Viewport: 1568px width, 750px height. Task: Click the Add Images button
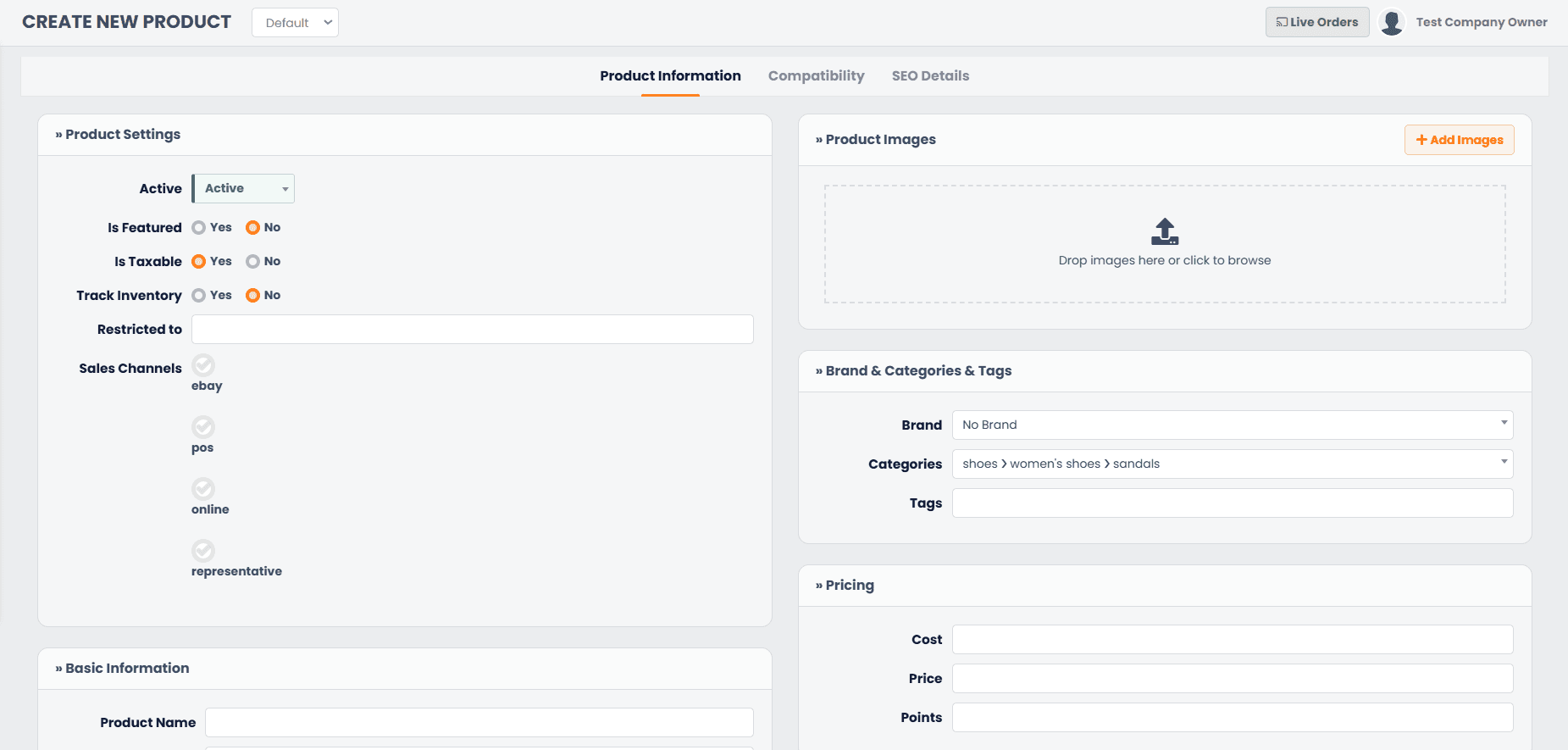point(1459,140)
